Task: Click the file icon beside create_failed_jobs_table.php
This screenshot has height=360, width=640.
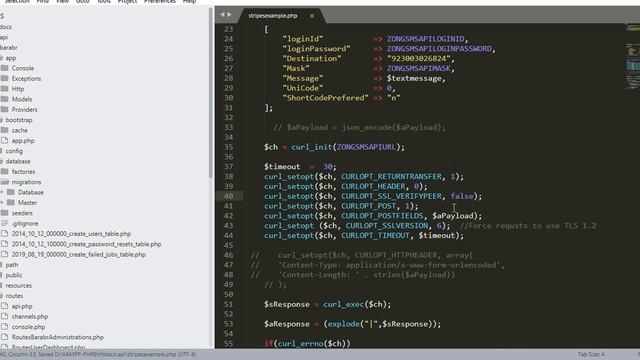Action: tap(4, 254)
